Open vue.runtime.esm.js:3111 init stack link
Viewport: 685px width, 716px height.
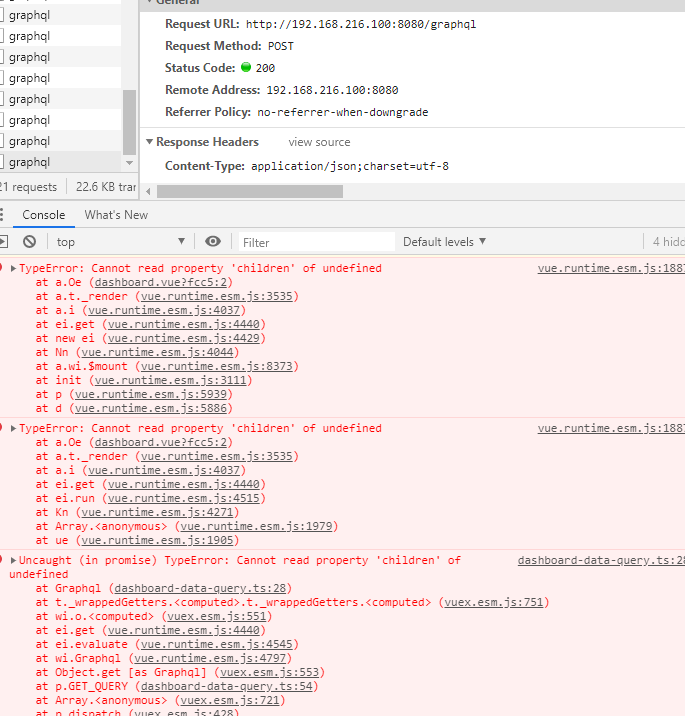tap(170, 380)
